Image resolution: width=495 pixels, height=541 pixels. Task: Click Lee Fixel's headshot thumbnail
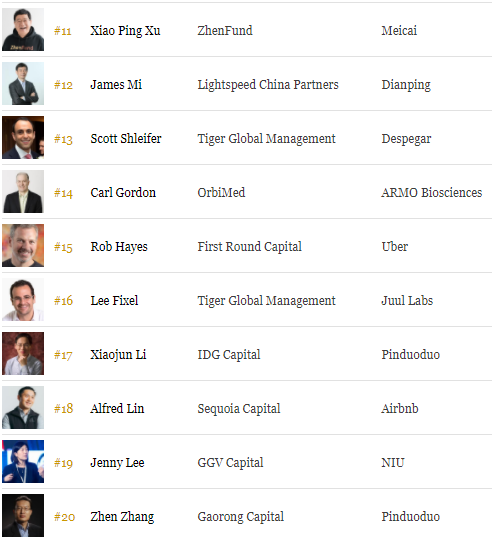[x=23, y=299]
